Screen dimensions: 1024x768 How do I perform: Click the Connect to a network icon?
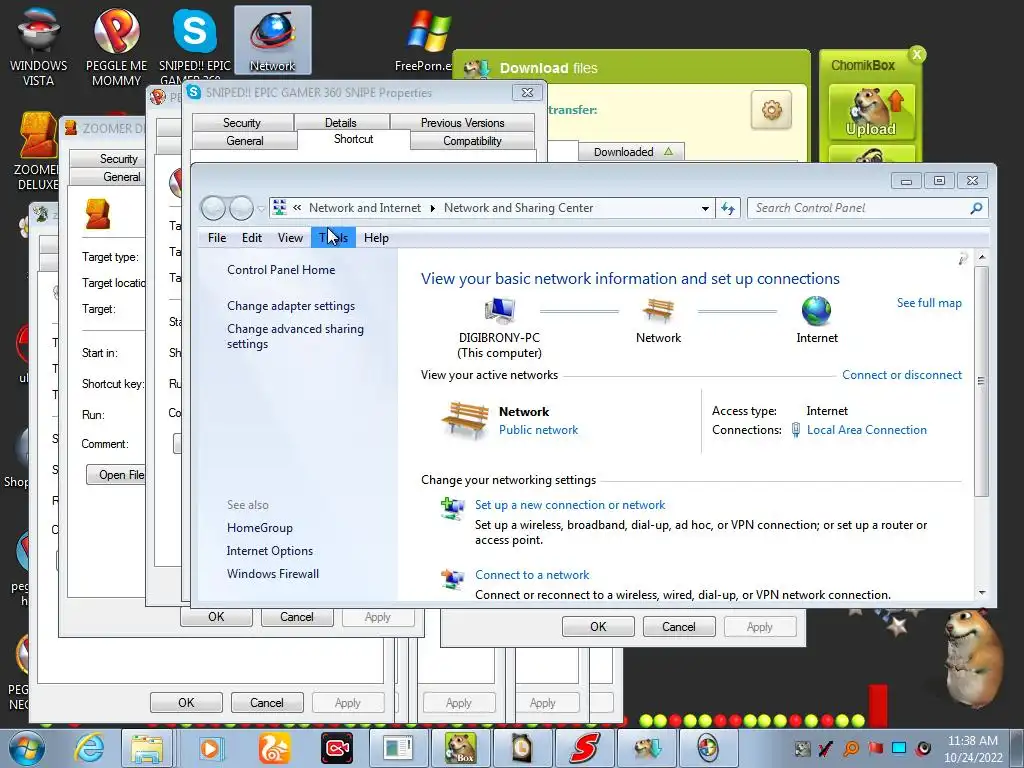click(x=452, y=579)
